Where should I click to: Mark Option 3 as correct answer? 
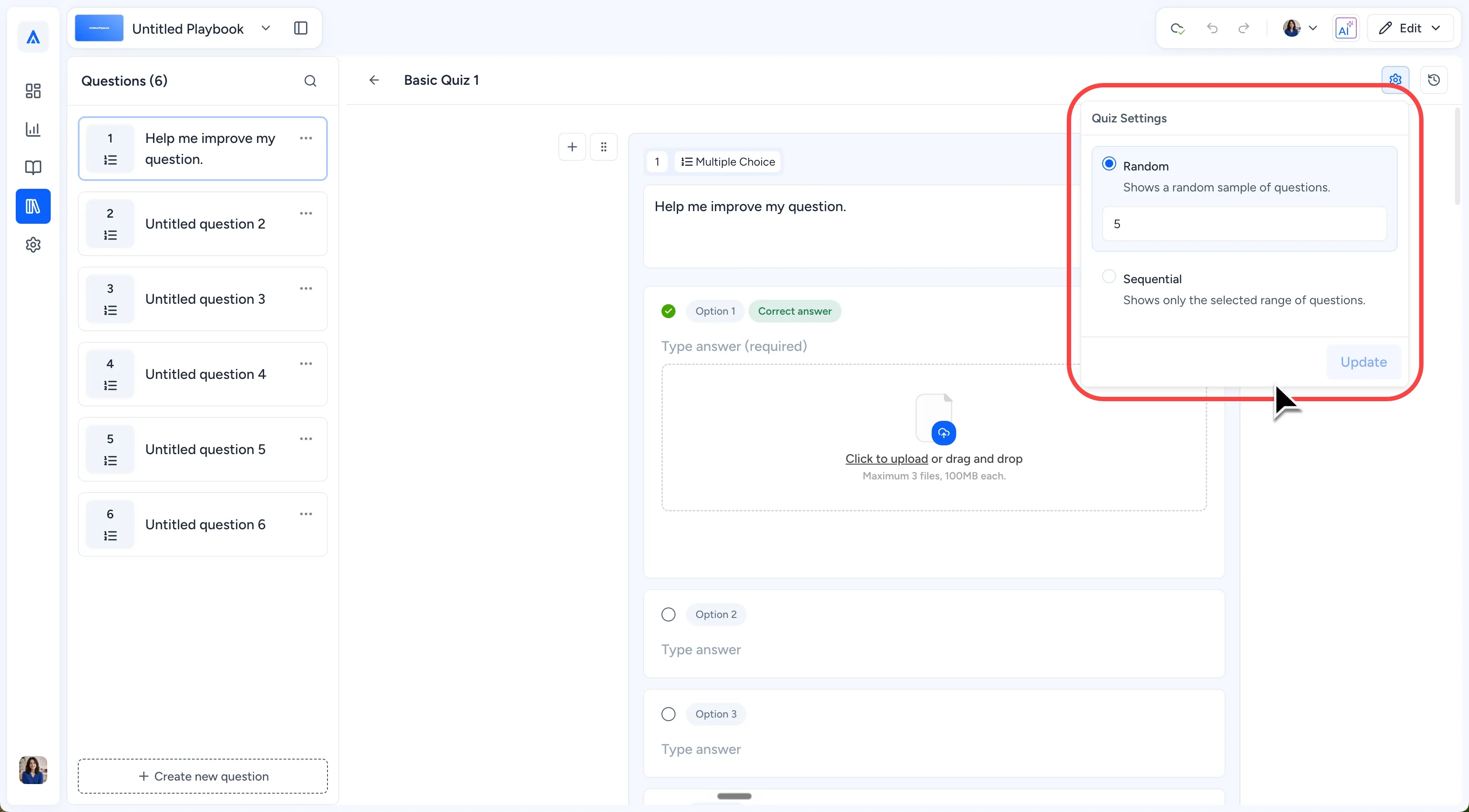click(x=668, y=715)
